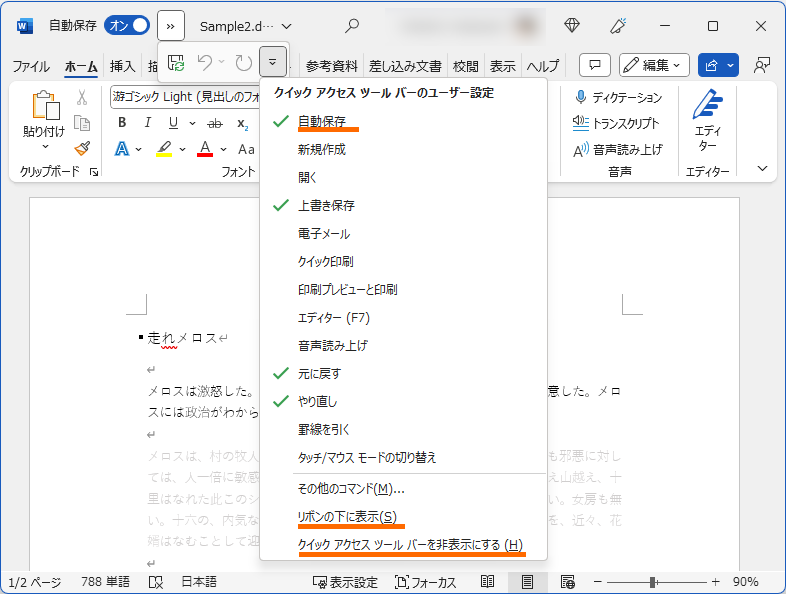Choose クイック アクセス ツール バーを非表示にする (H)
This screenshot has height=594, width=786.
point(404,545)
